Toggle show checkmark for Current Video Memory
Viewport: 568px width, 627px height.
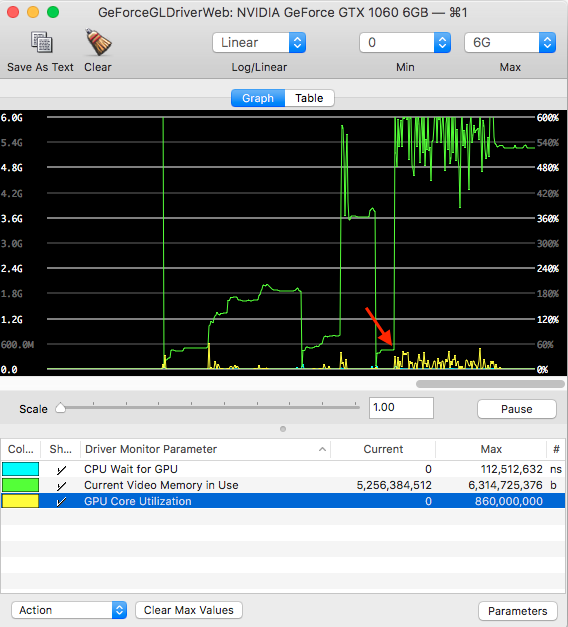click(61, 485)
